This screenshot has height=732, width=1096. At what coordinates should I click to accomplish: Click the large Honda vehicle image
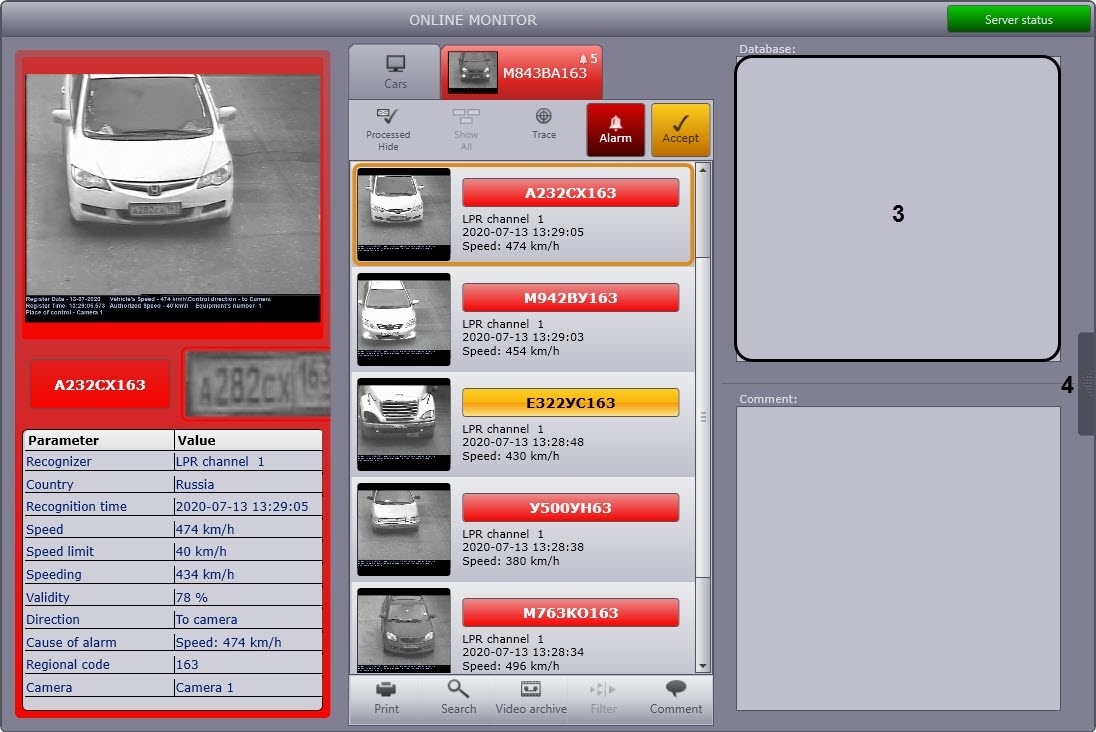173,198
